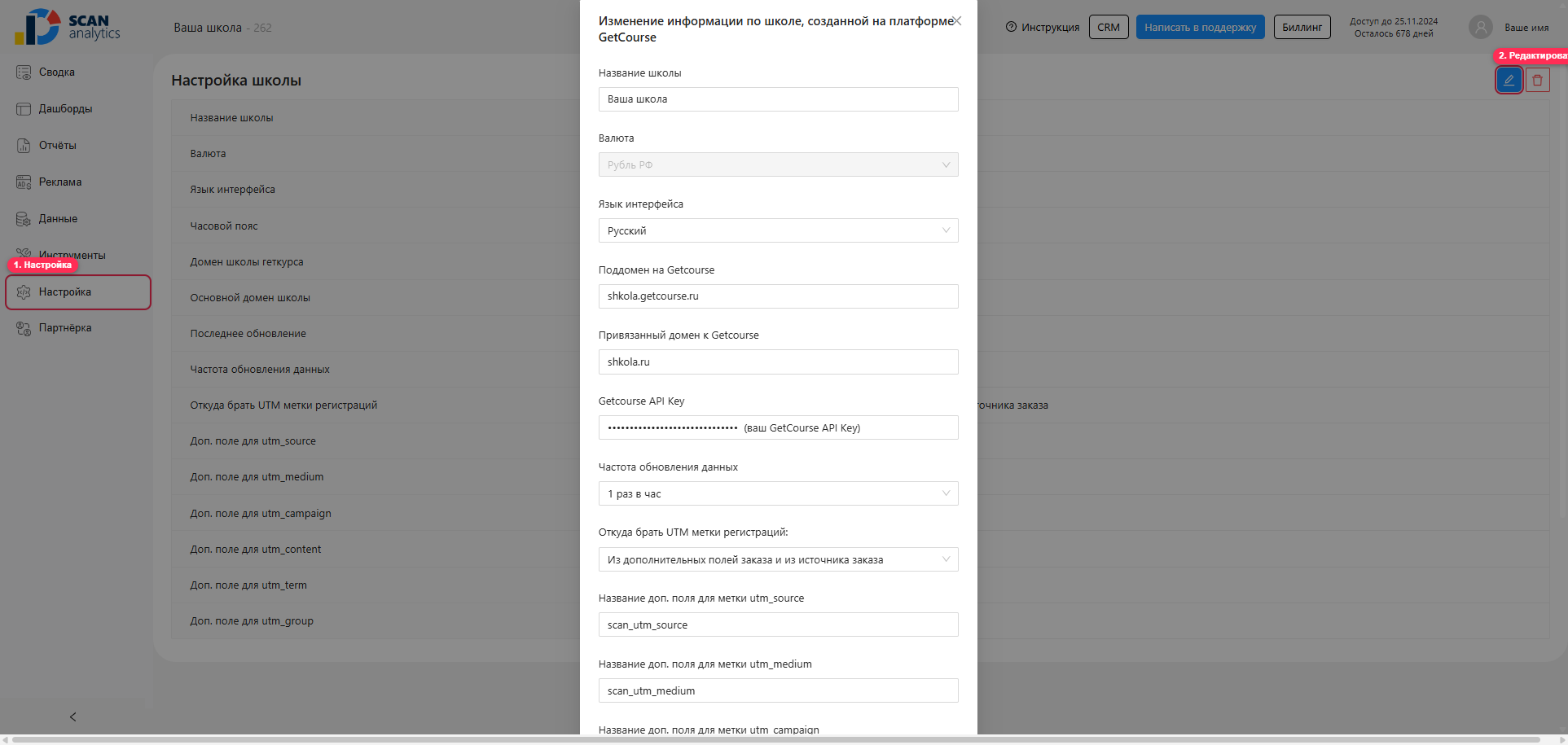Click the Ваша школа title in header
The width and height of the screenshot is (1568, 745).
click(208, 28)
